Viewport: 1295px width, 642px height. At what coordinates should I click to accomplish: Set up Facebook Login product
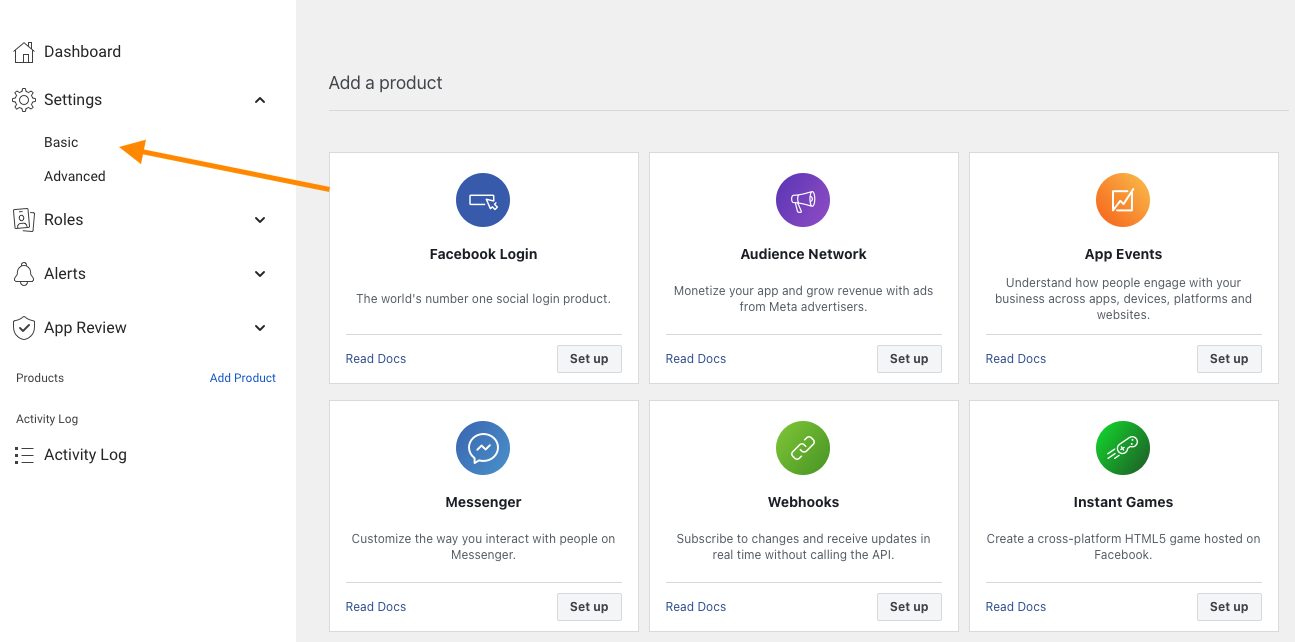pos(589,359)
